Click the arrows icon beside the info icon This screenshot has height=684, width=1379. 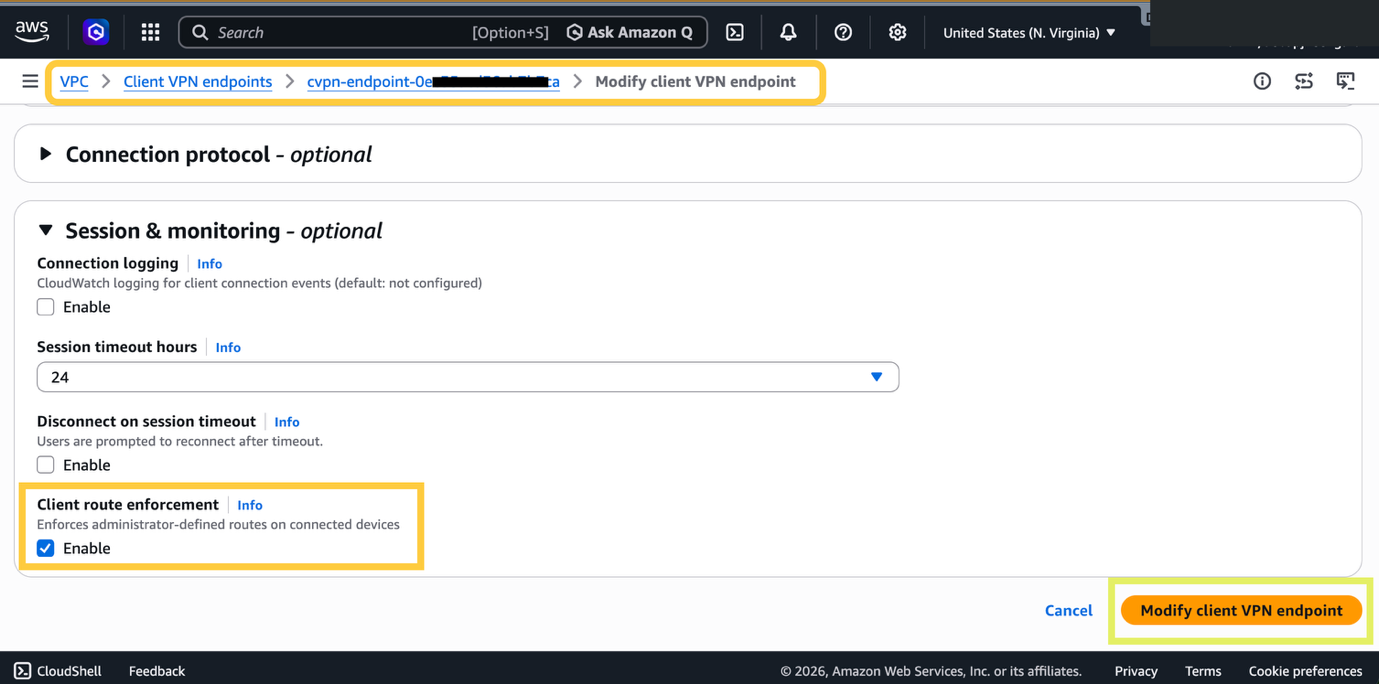1304,81
